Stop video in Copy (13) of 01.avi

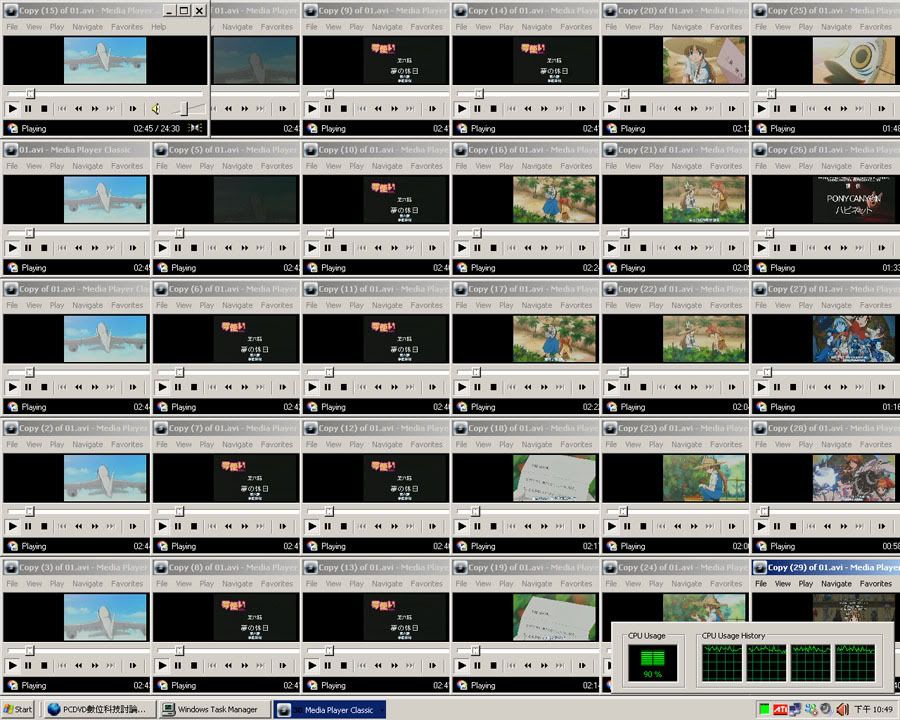(x=344, y=665)
